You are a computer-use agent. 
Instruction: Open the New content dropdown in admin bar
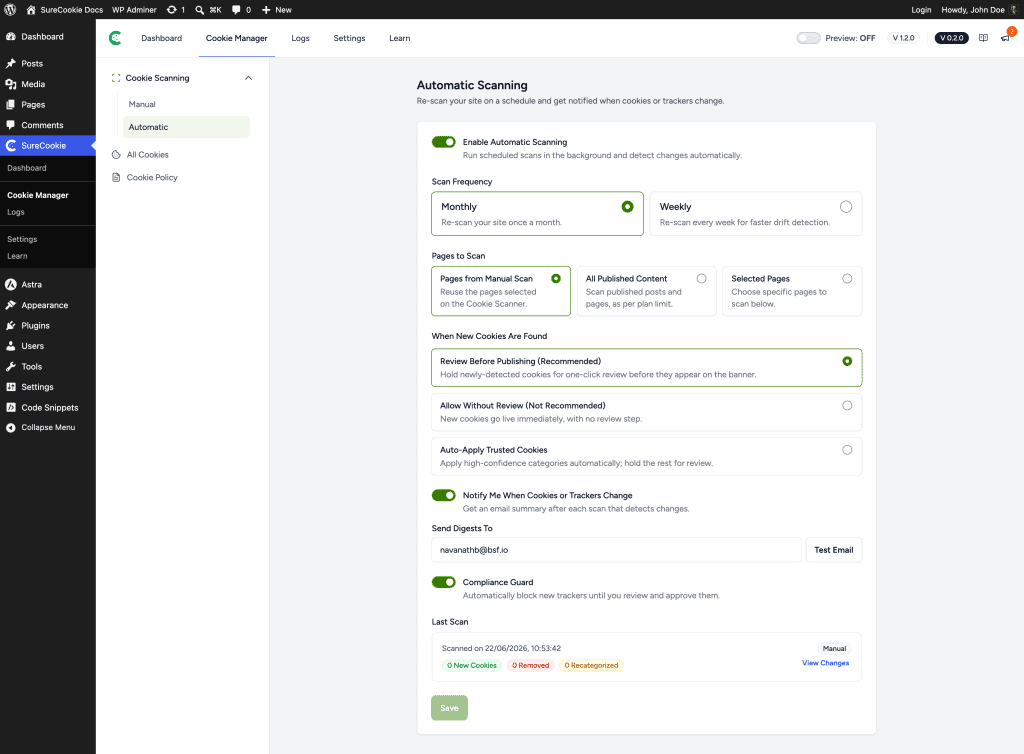click(x=277, y=10)
